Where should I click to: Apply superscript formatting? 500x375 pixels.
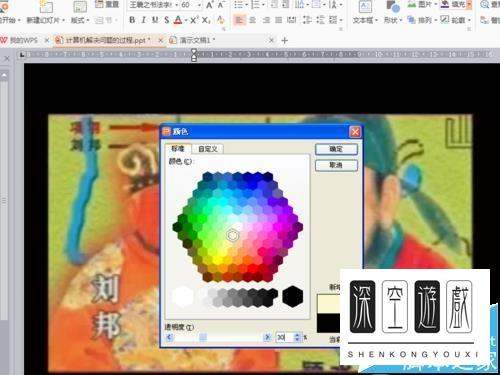click(194, 20)
